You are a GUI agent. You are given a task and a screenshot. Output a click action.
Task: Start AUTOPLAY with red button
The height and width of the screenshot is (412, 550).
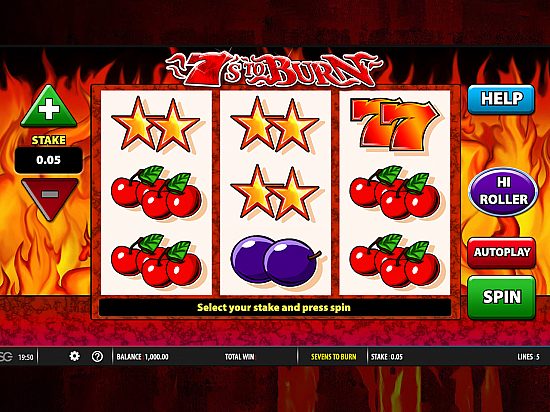pyautogui.click(x=502, y=252)
